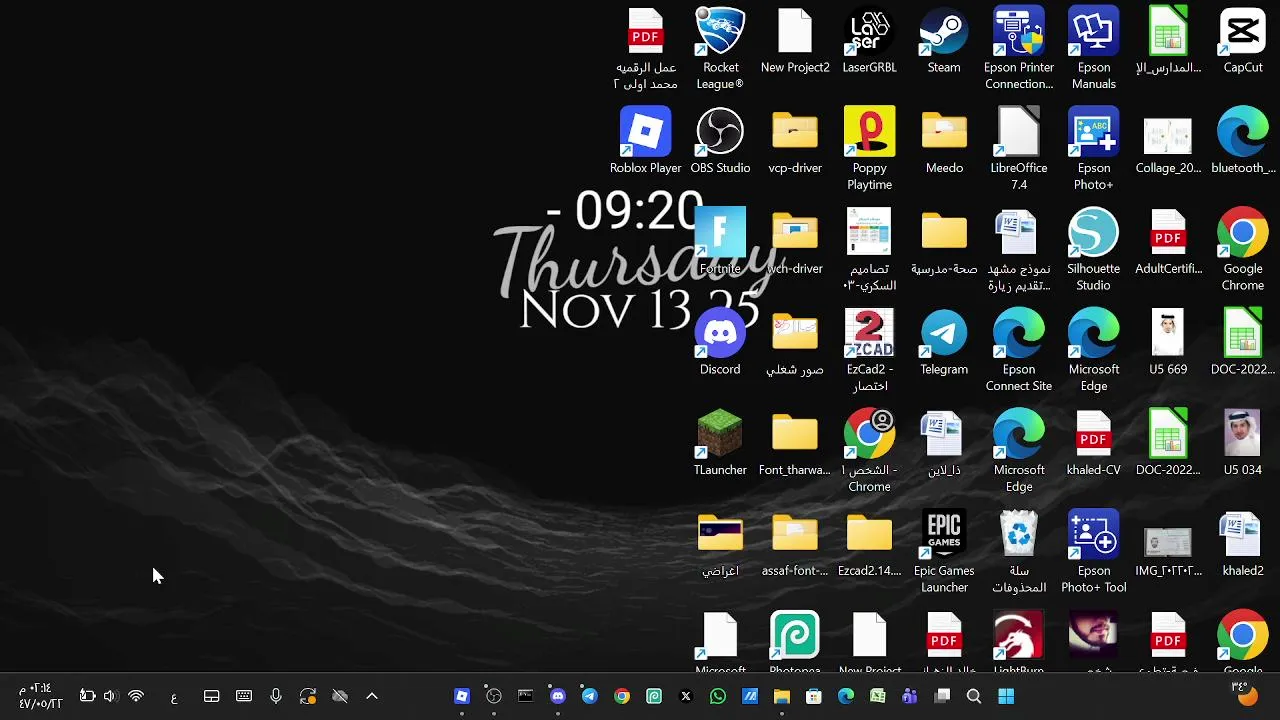Open the Meedo folder on desktop
Screen dimensions: 1280x720
pos(944,141)
